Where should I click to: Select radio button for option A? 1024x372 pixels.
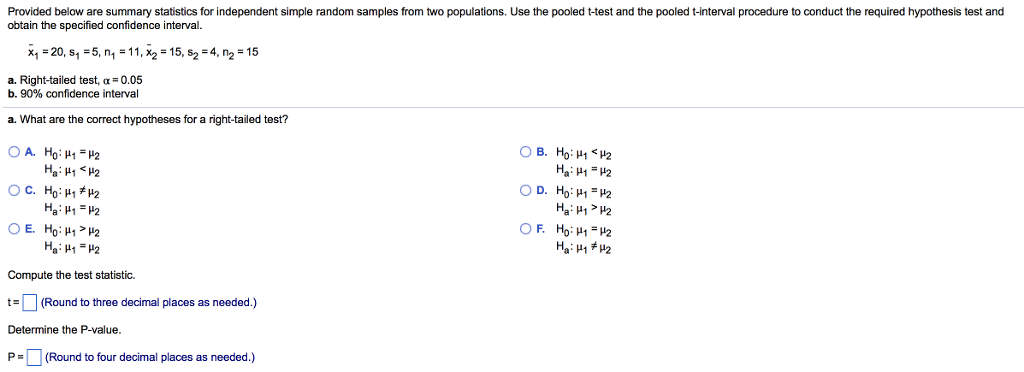coord(15,153)
